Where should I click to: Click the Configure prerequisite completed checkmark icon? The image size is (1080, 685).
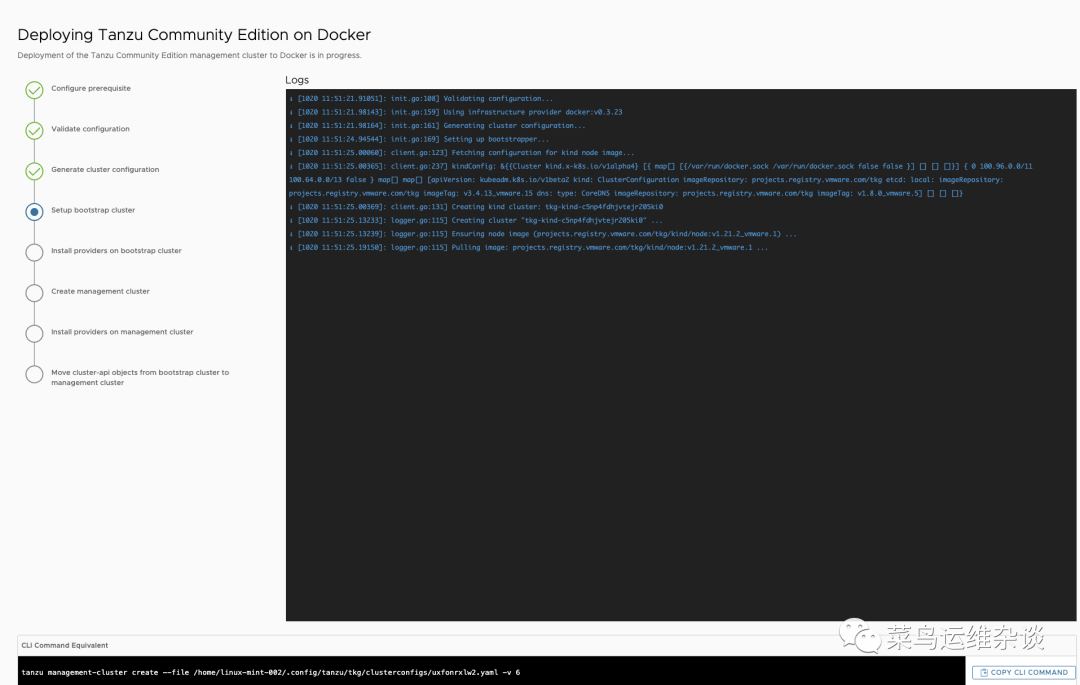click(34, 90)
